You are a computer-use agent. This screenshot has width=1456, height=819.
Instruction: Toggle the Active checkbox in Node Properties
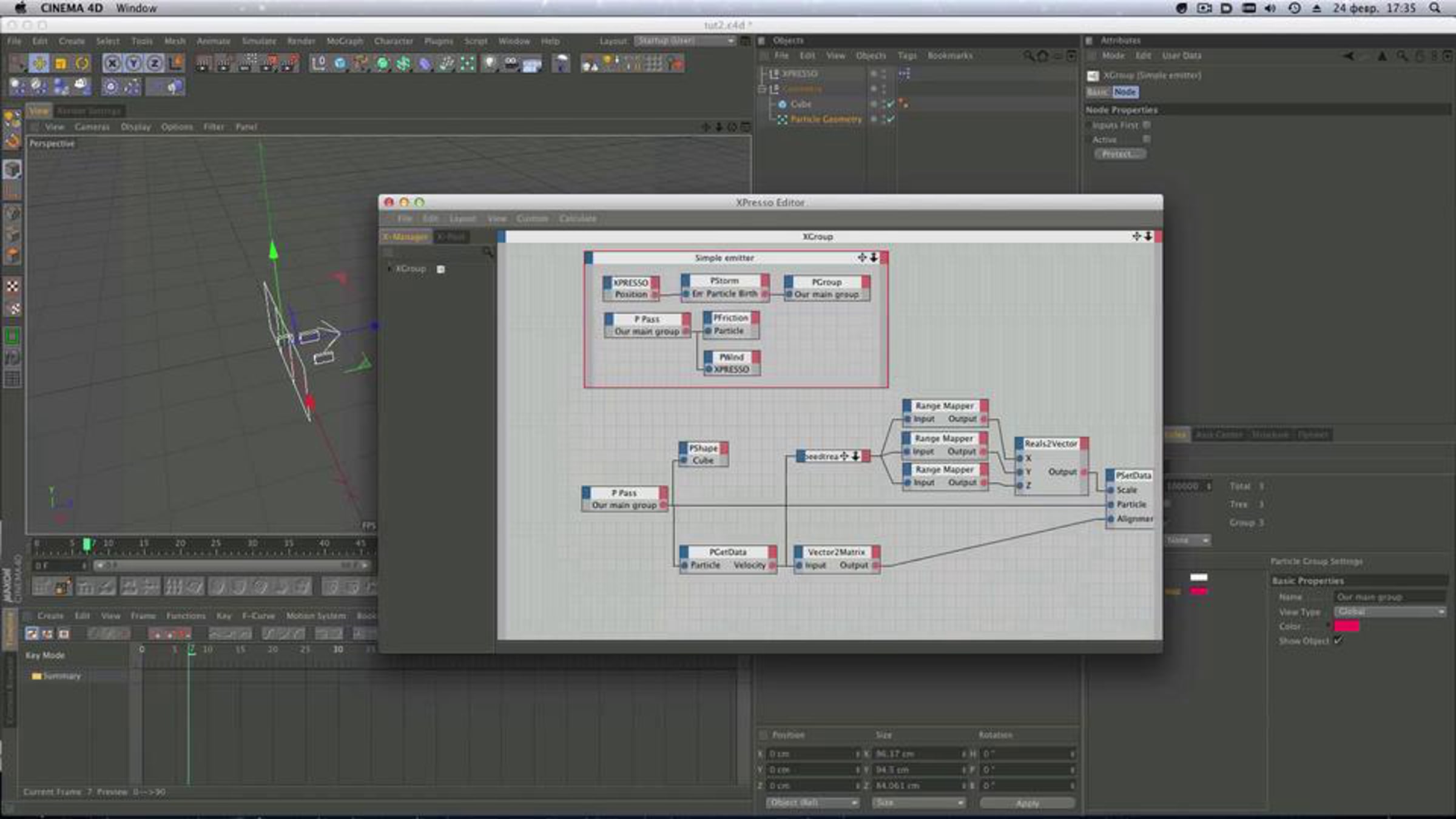tap(1147, 140)
